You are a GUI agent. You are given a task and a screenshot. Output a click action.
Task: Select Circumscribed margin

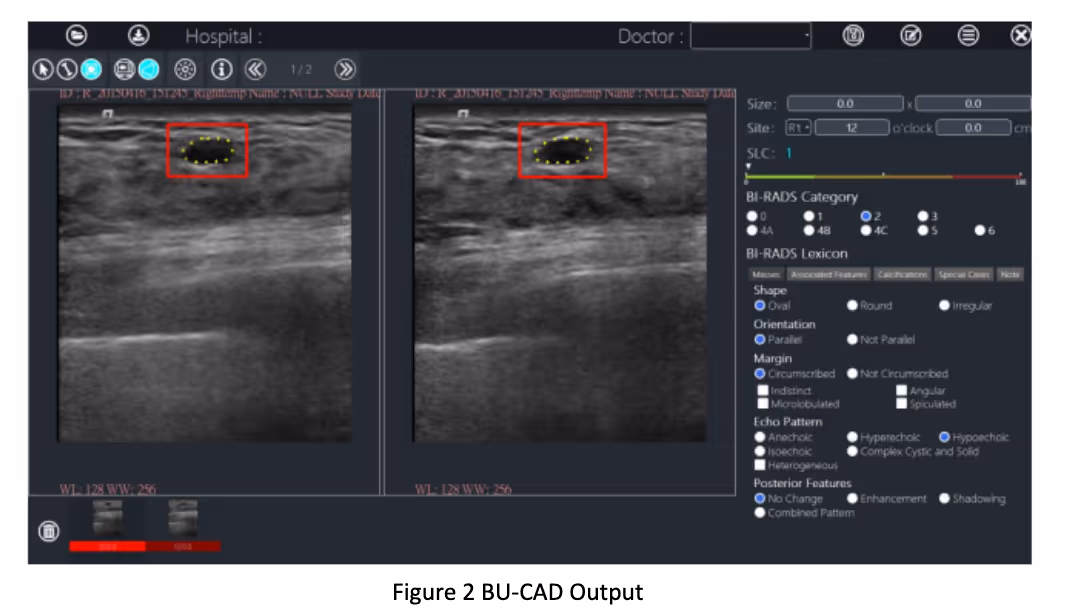(760, 374)
